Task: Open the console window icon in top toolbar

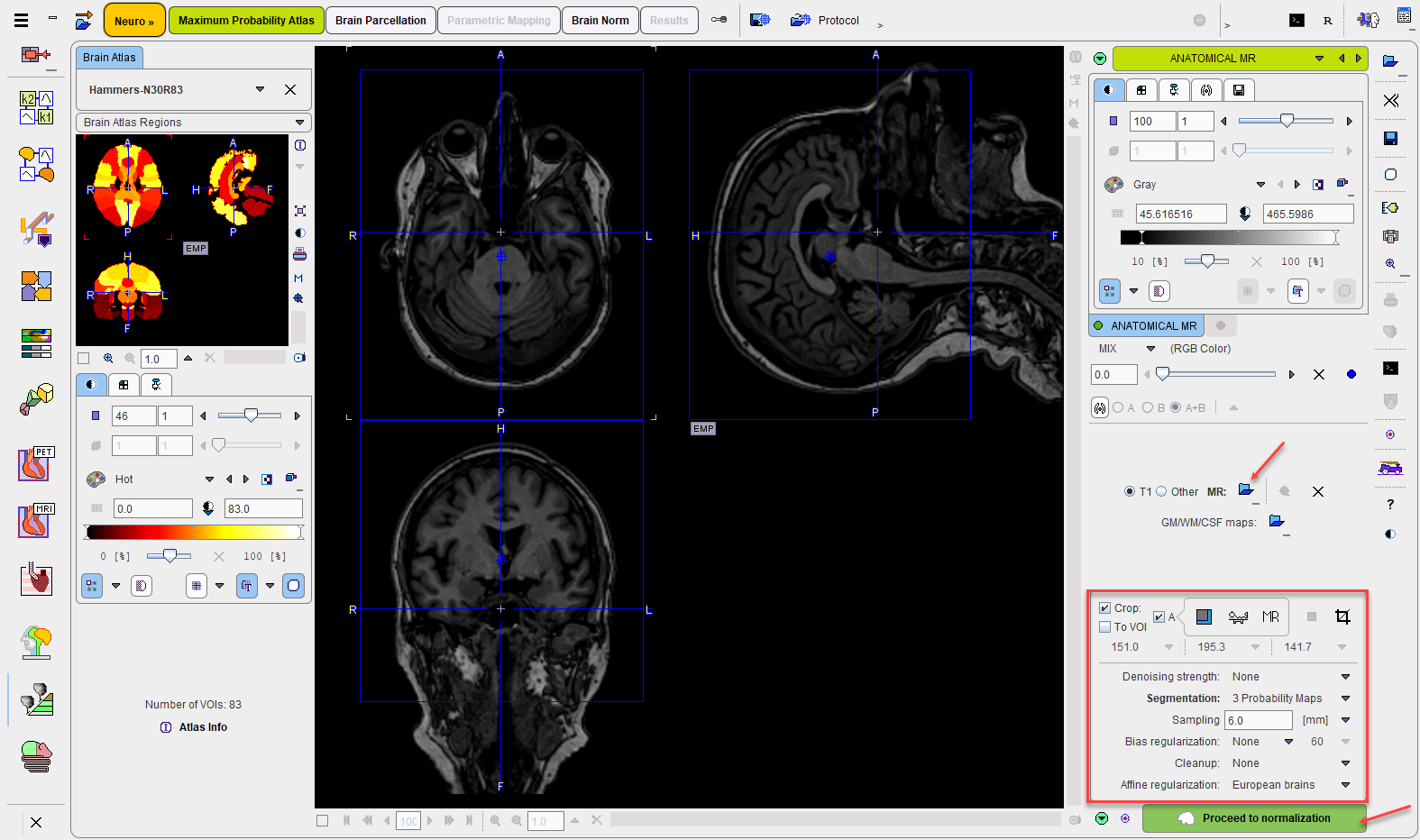Action: coord(1296,20)
